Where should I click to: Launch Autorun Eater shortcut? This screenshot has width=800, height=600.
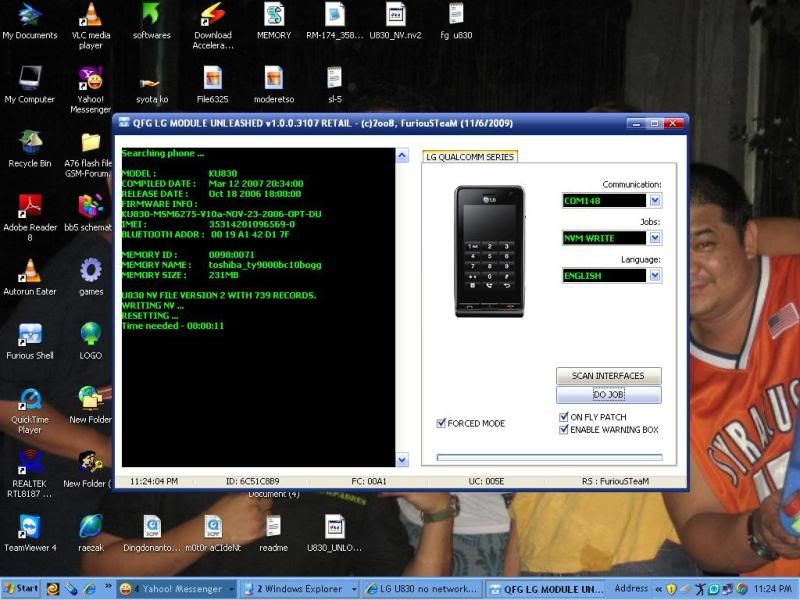[x=30, y=277]
